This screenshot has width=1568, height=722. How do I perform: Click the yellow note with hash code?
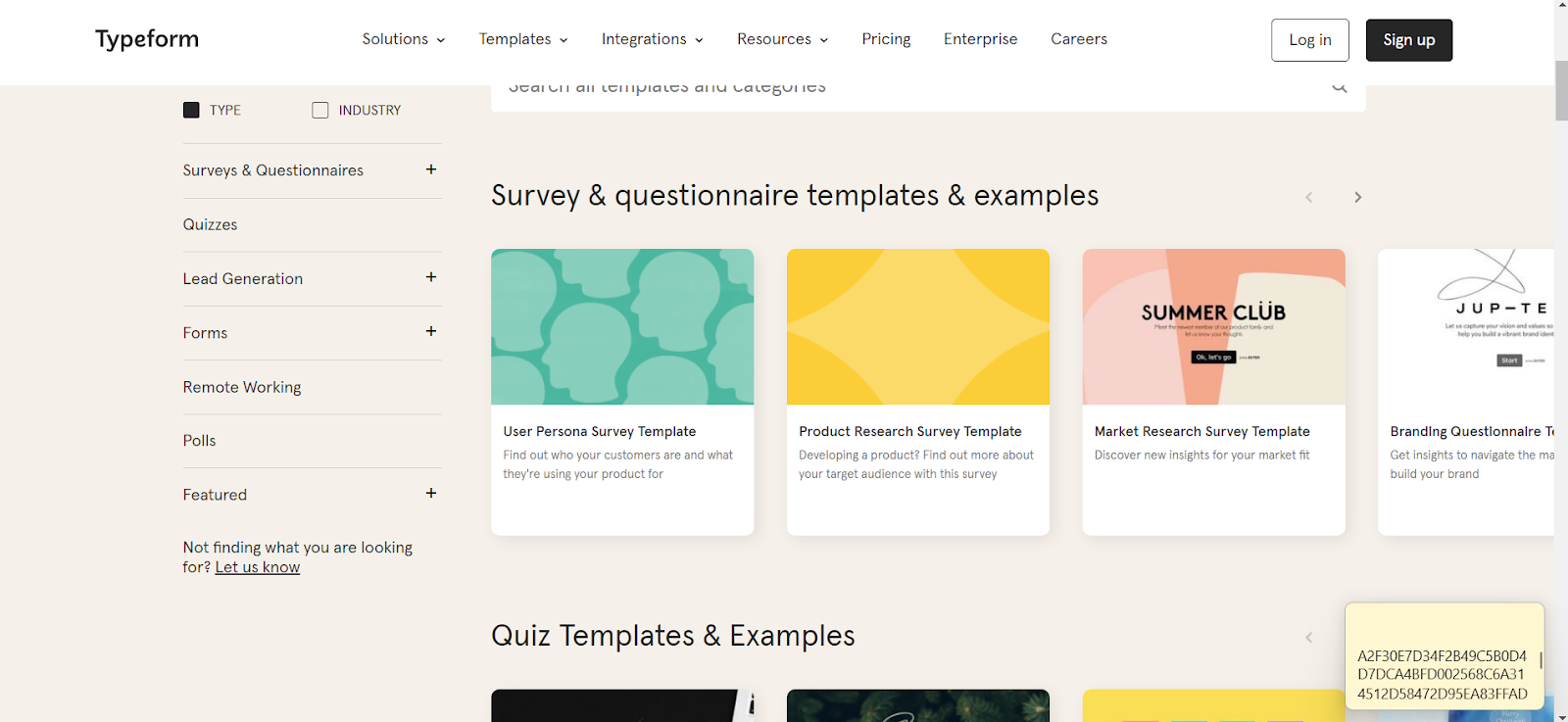click(1445, 656)
